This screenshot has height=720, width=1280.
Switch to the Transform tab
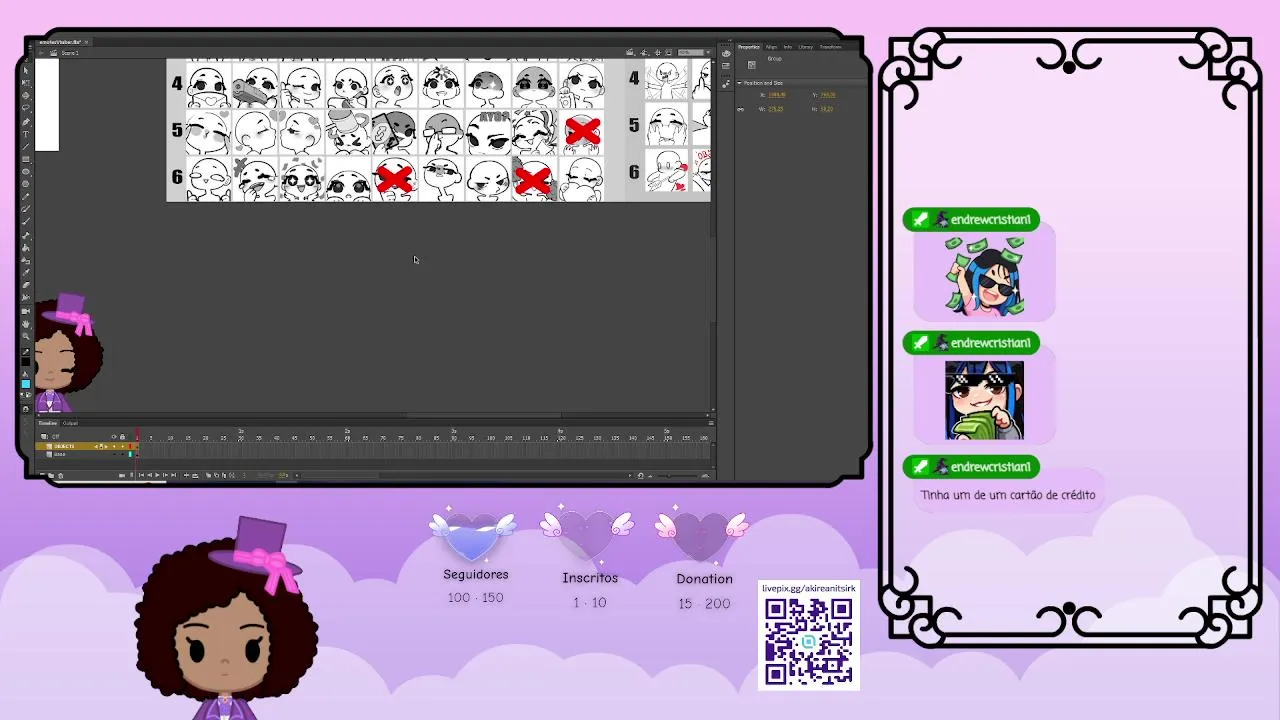click(x=830, y=47)
